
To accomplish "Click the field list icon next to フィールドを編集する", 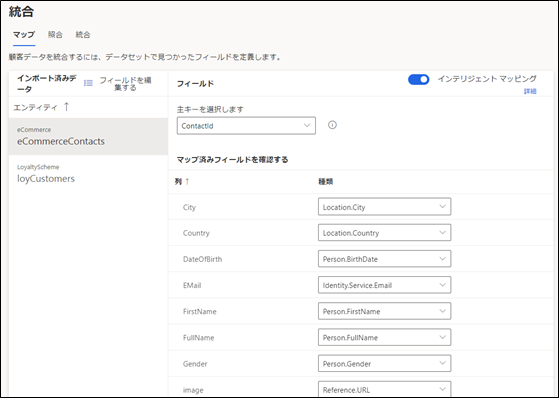I will [88, 83].
